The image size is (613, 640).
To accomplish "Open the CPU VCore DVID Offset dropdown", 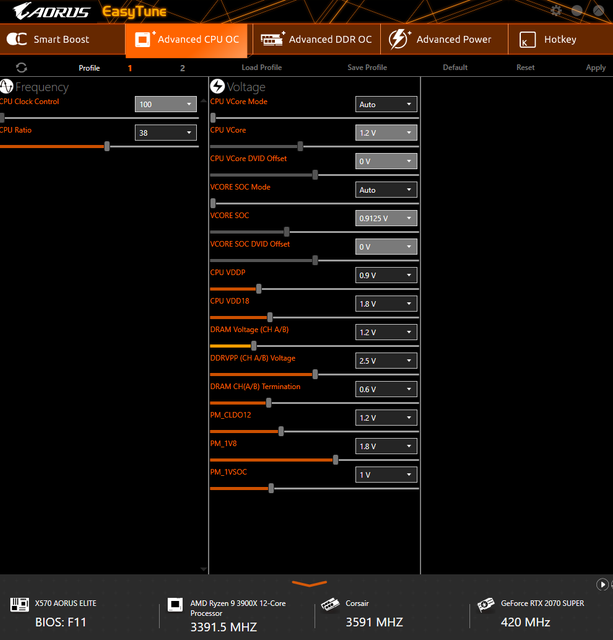I will (386, 161).
